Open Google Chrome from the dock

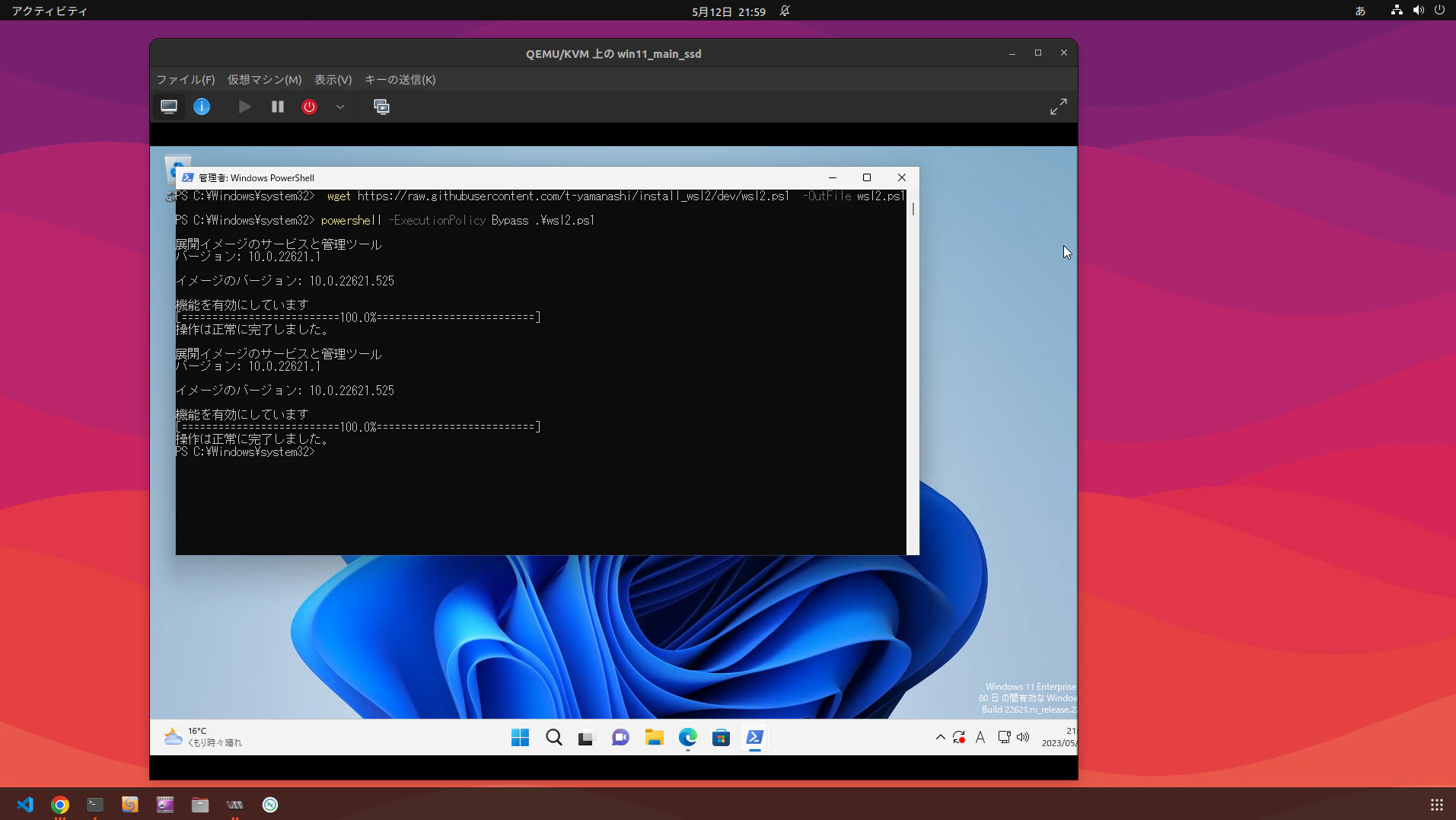pos(60,805)
